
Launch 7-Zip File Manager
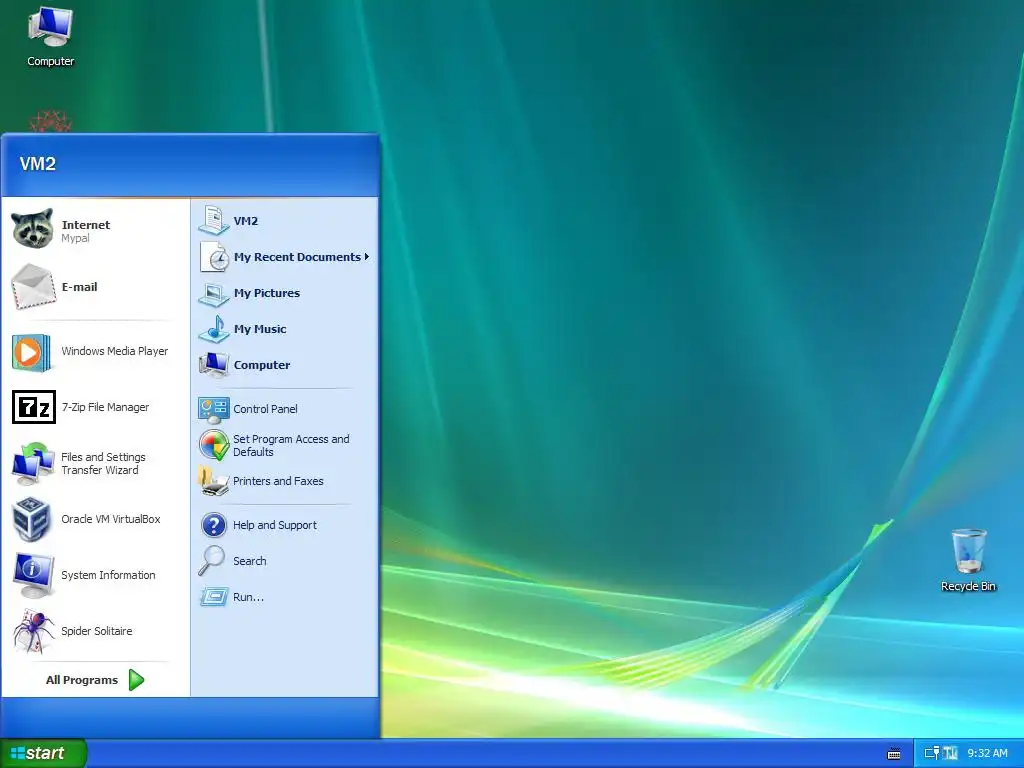[95, 407]
